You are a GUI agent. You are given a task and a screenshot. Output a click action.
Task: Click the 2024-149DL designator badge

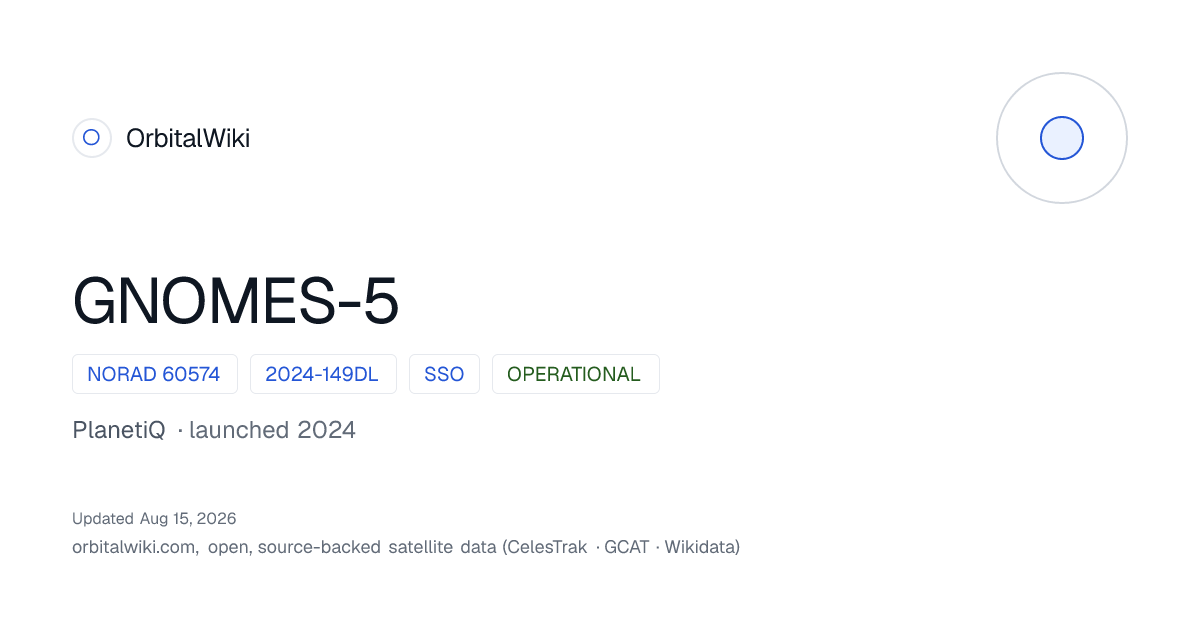coord(323,374)
